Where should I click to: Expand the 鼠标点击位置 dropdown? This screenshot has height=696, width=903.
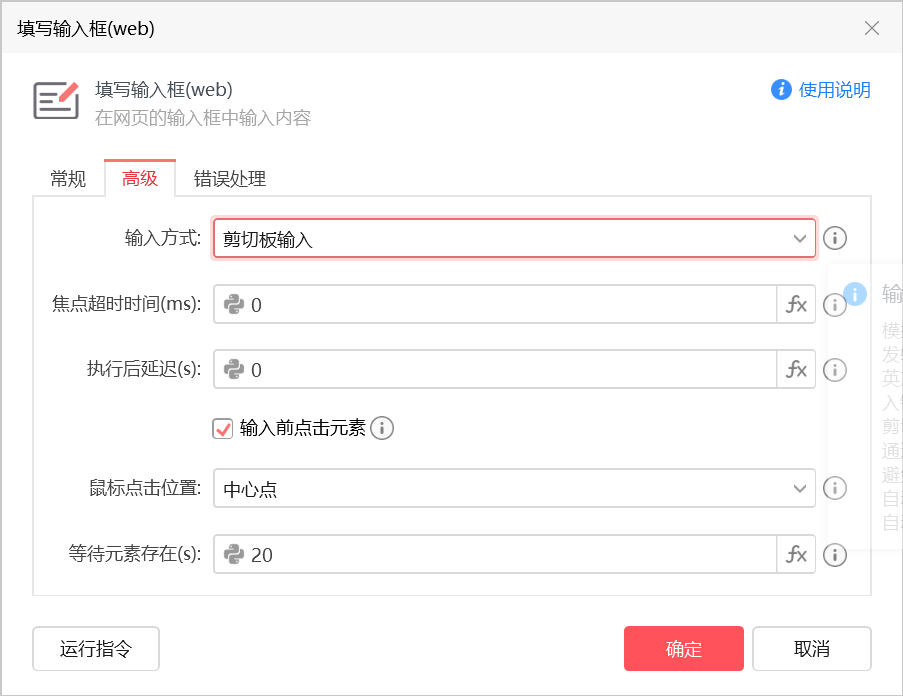(514, 489)
